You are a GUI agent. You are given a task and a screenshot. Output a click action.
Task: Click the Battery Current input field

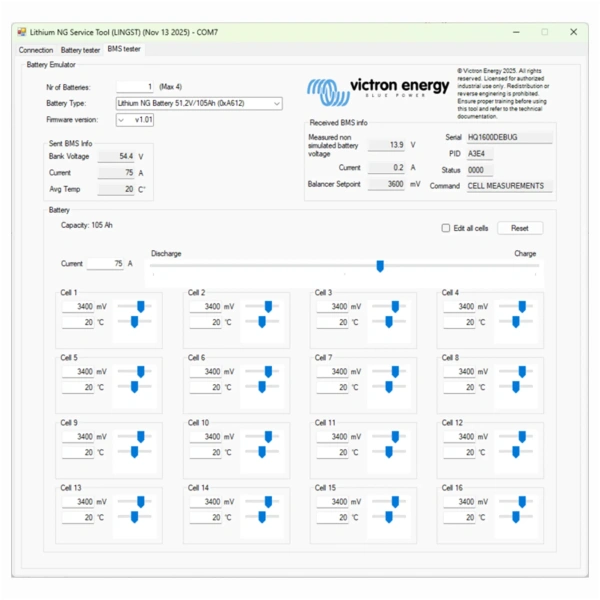[104, 264]
